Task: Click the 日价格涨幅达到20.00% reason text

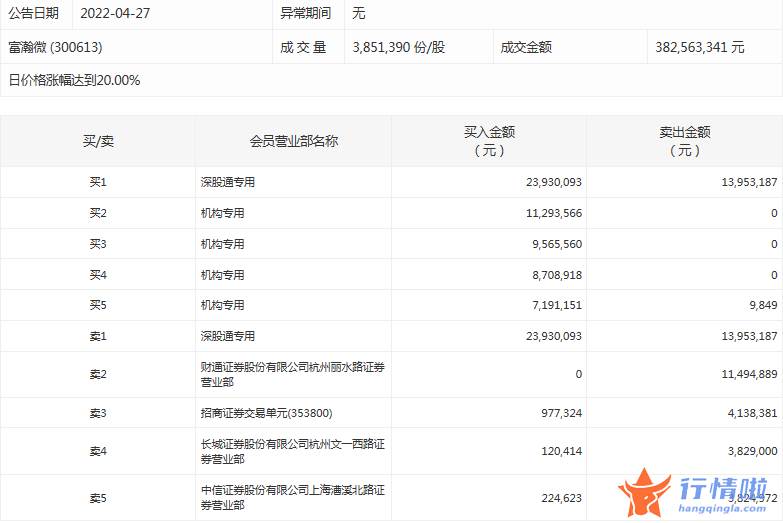Action: tap(74, 80)
